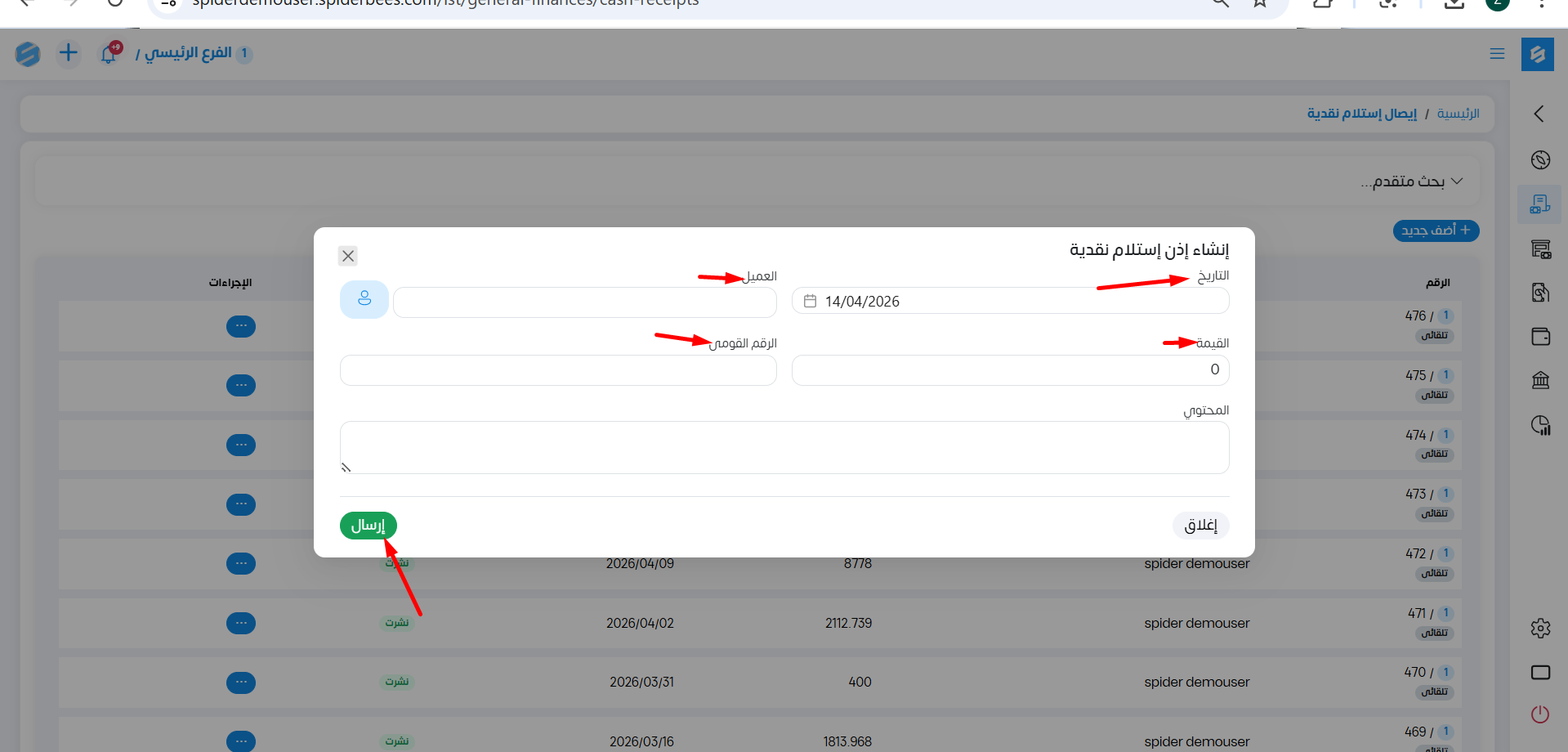Screen dimensions: 1568x752
Task: Click the الرقم القومي national ID field
Action: tap(558, 370)
